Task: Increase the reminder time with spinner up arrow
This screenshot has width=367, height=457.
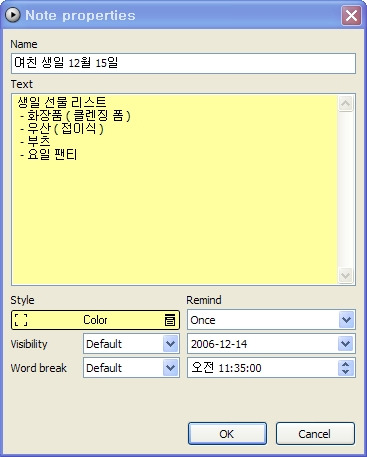Action: [x=346, y=364]
